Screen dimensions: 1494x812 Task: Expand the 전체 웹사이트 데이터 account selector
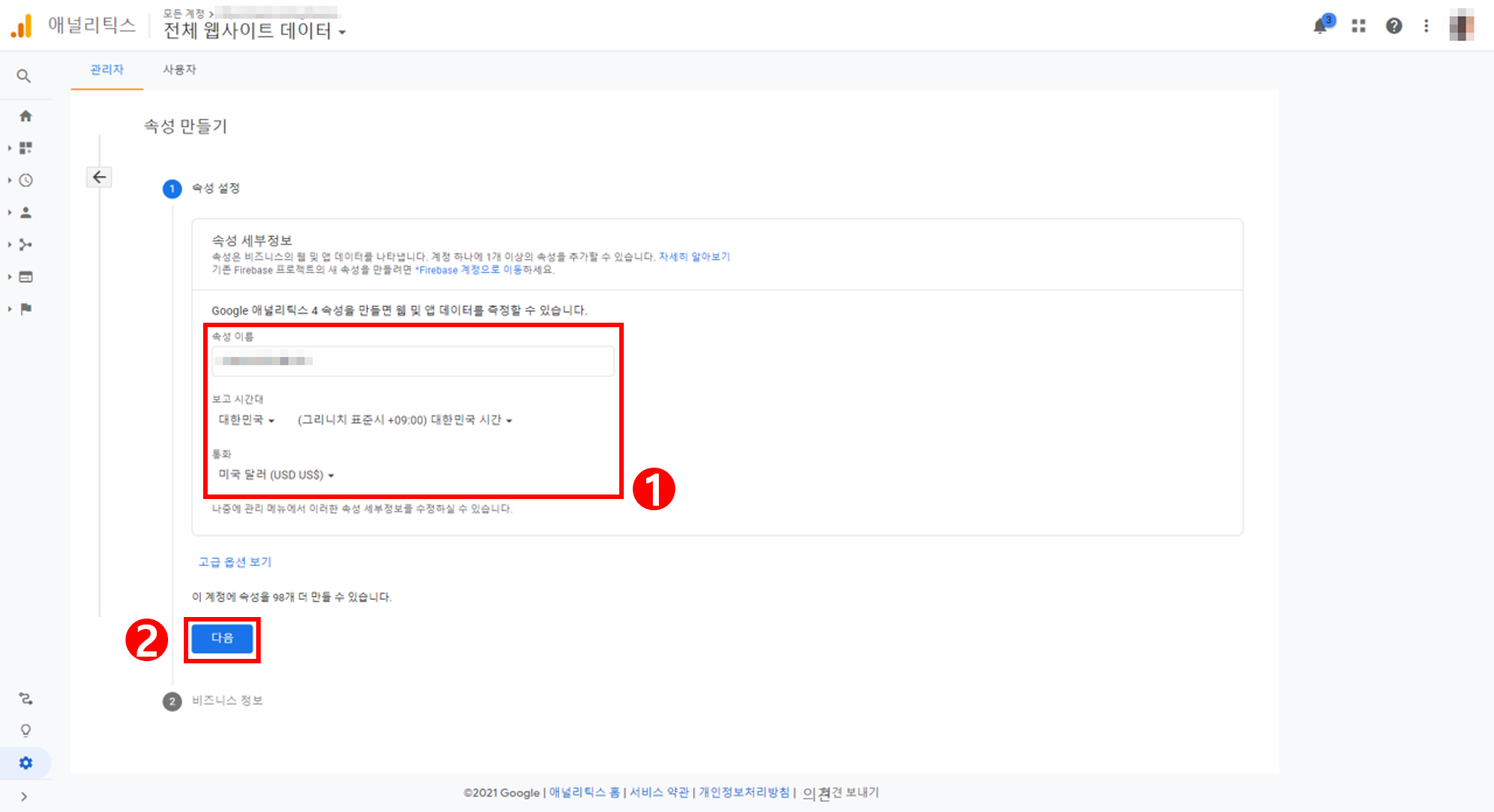tap(254, 31)
